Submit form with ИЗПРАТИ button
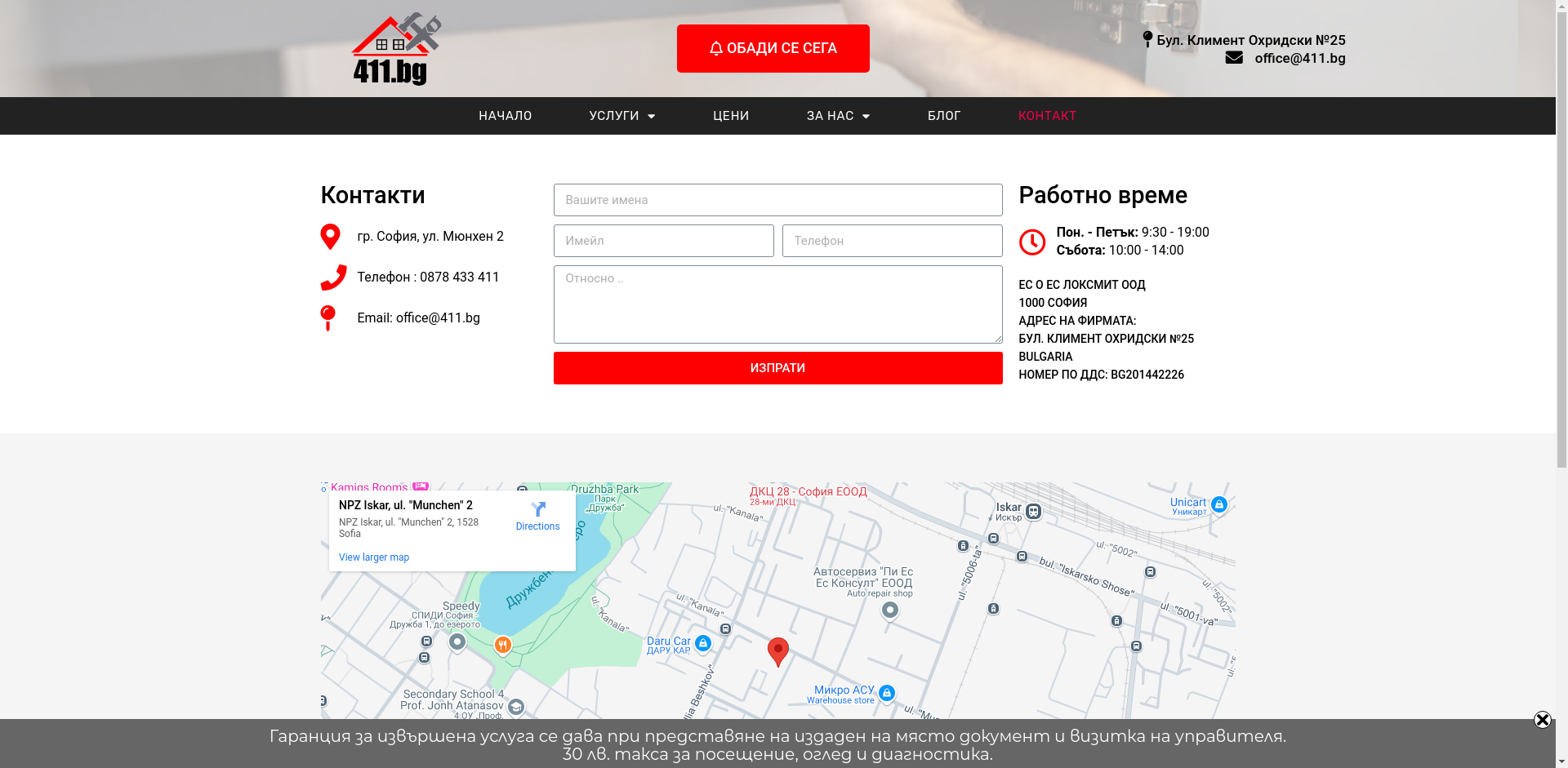This screenshot has width=1568, height=768. [x=777, y=368]
